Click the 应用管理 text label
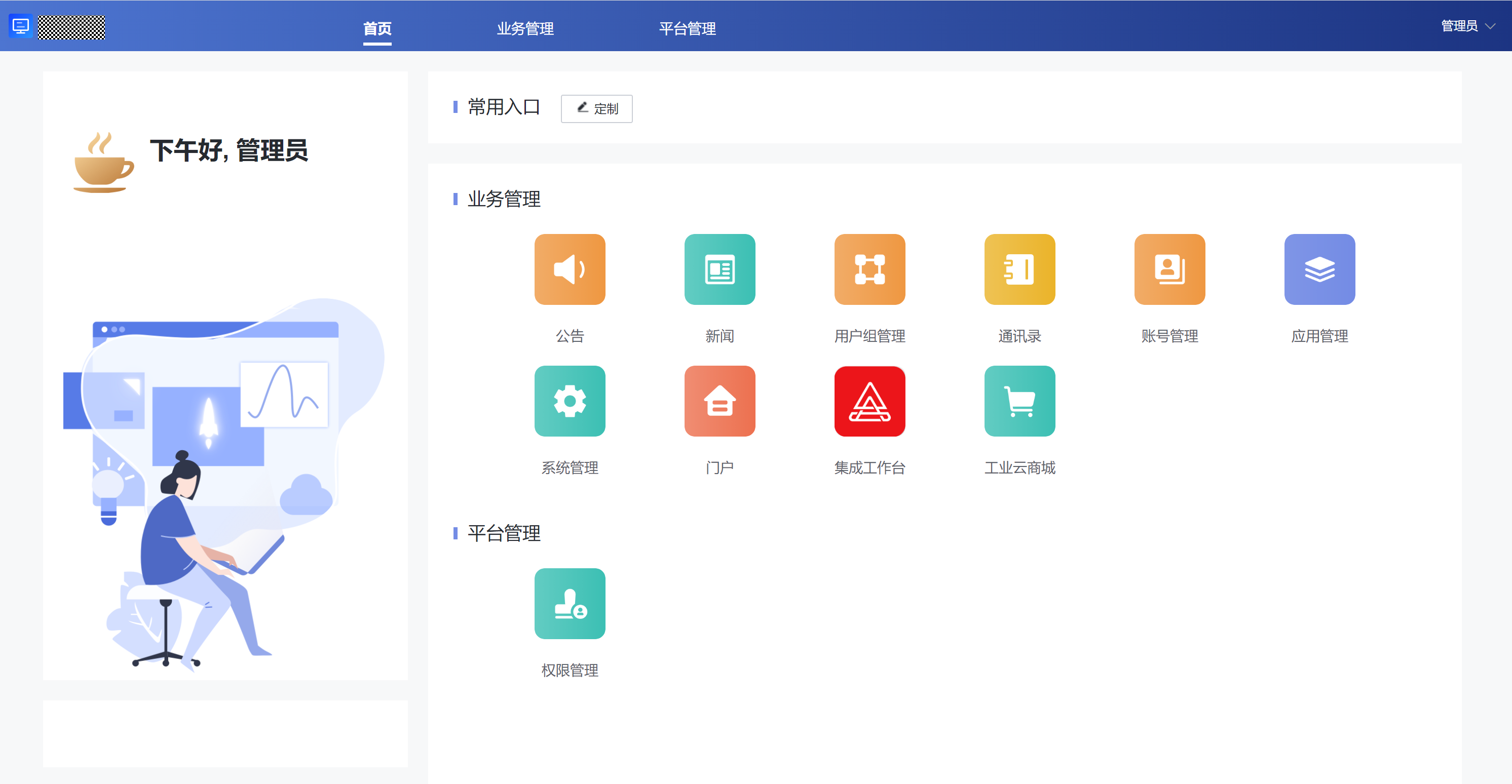Image resolution: width=1512 pixels, height=784 pixels. (x=1319, y=336)
